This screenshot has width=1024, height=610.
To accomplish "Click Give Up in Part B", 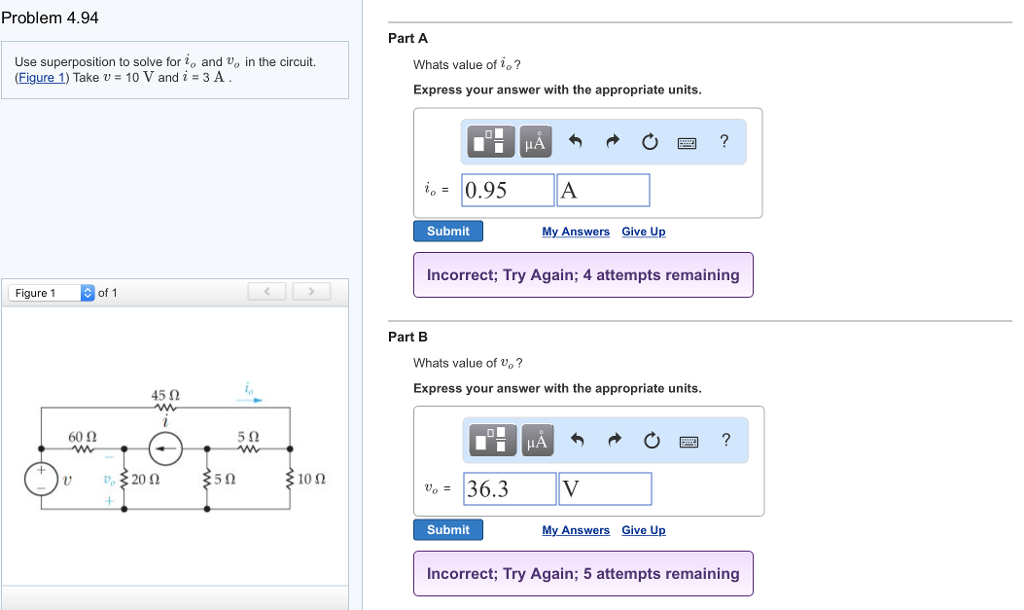I will [x=643, y=529].
